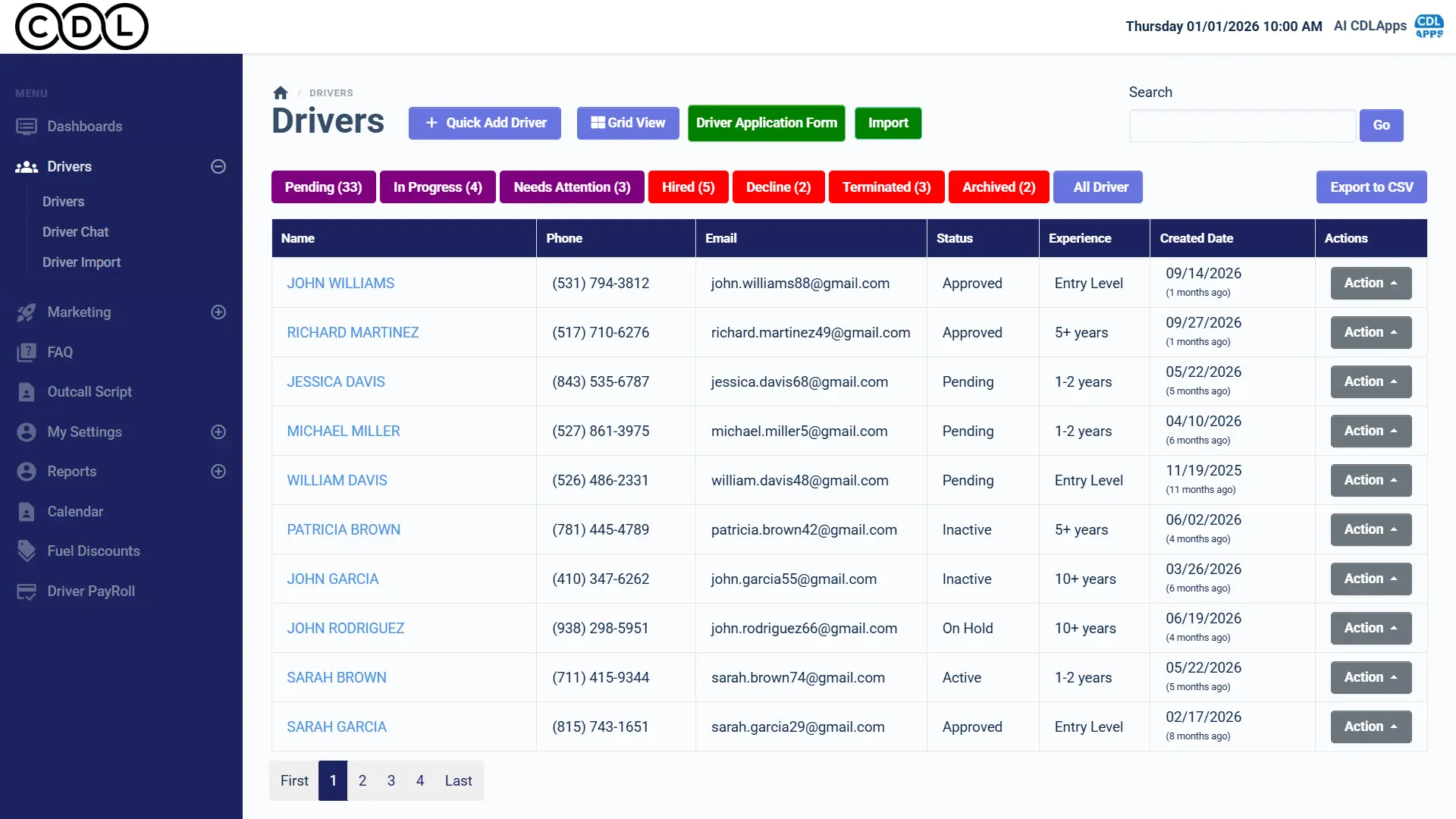This screenshot has height=819, width=1456.
Task: Click the Driver PayRoll card icon
Action: point(27,591)
